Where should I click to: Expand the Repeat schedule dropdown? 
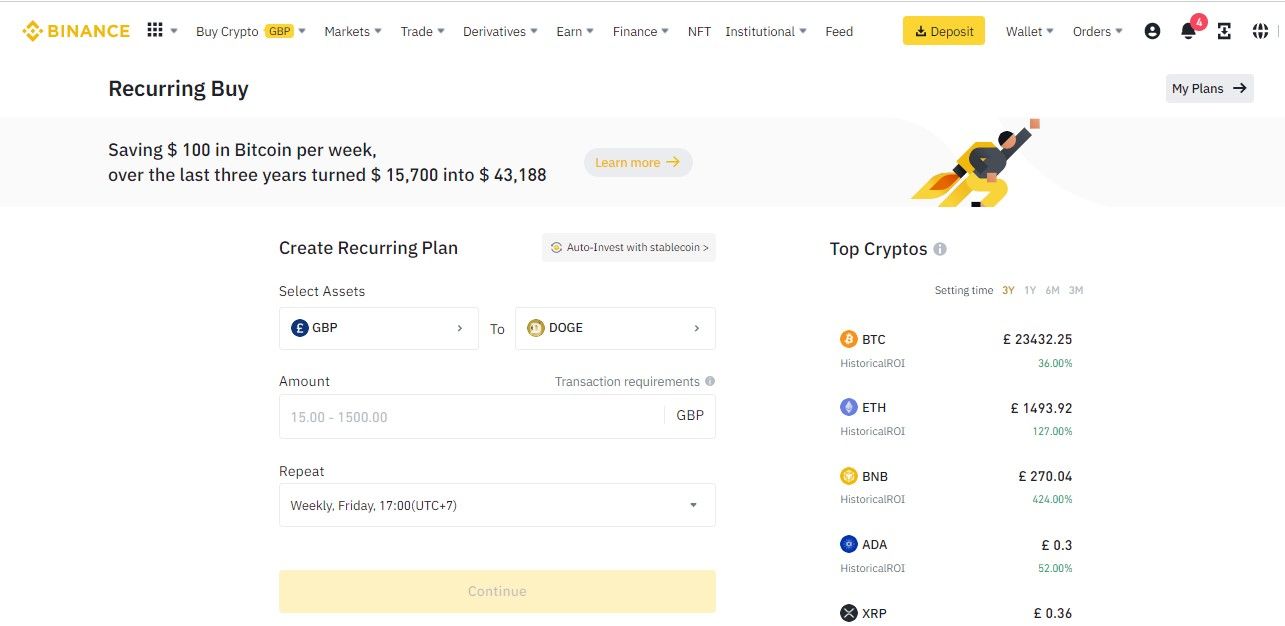click(x=497, y=505)
